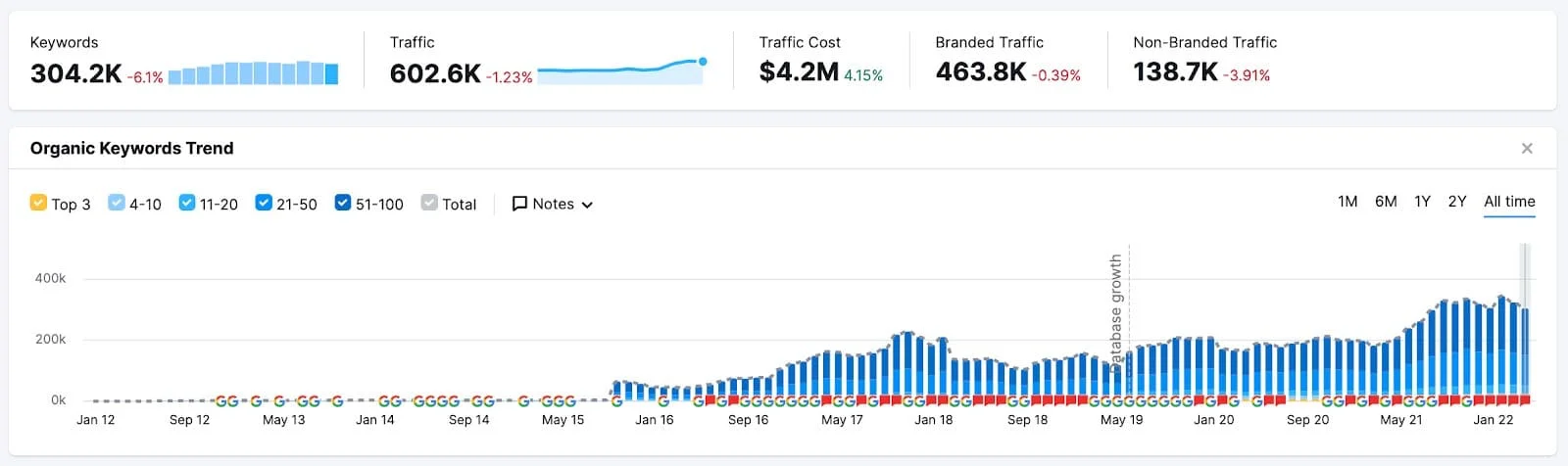Click the database growth annotation line

(1129, 313)
